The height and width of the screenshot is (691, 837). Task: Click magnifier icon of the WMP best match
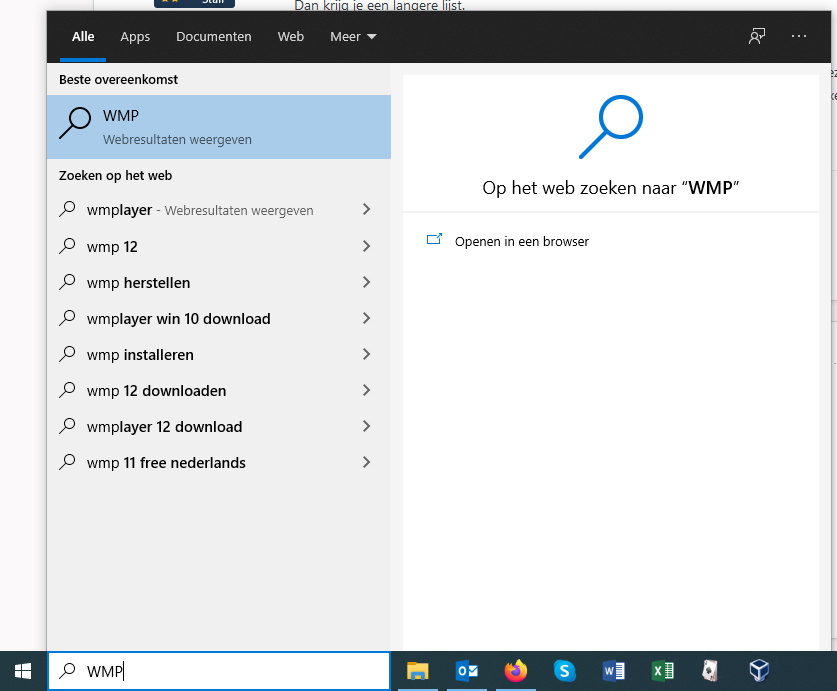pyautogui.click(x=75, y=123)
